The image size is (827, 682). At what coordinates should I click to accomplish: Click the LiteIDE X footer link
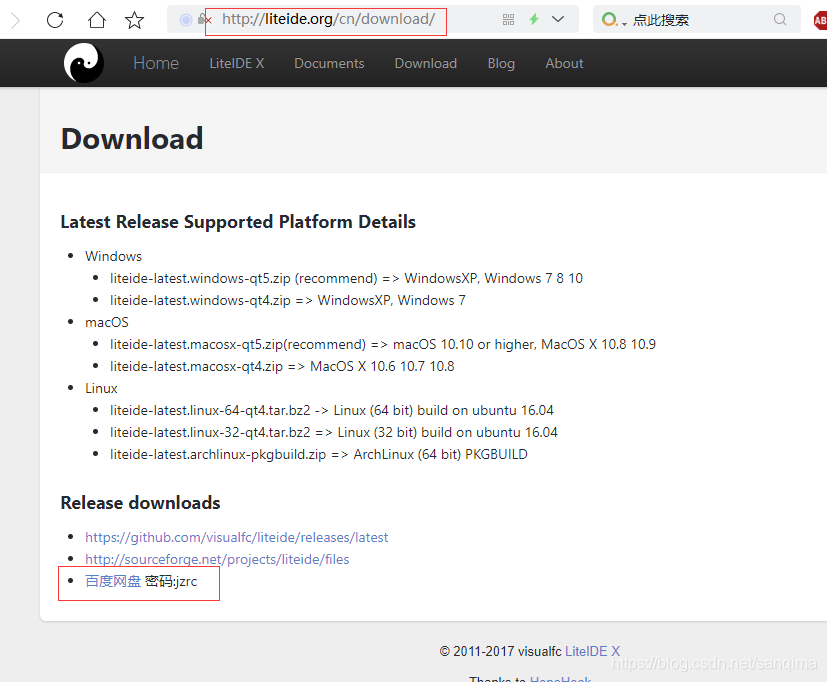point(592,651)
